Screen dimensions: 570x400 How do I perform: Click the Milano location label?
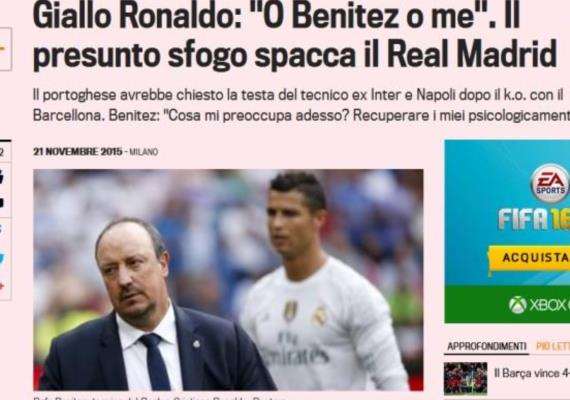pyautogui.click(x=144, y=152)
